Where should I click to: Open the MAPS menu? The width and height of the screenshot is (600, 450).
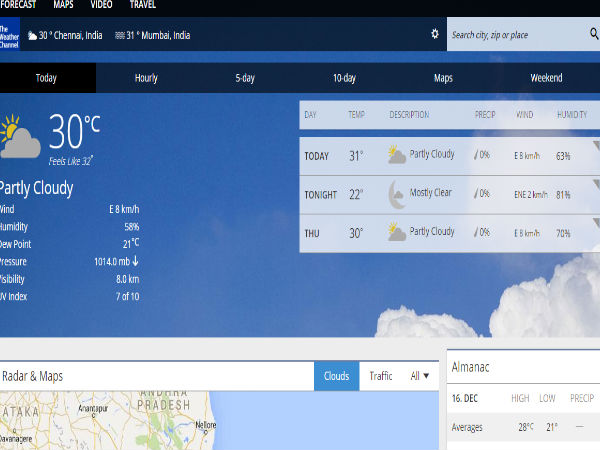click(63, 5)
